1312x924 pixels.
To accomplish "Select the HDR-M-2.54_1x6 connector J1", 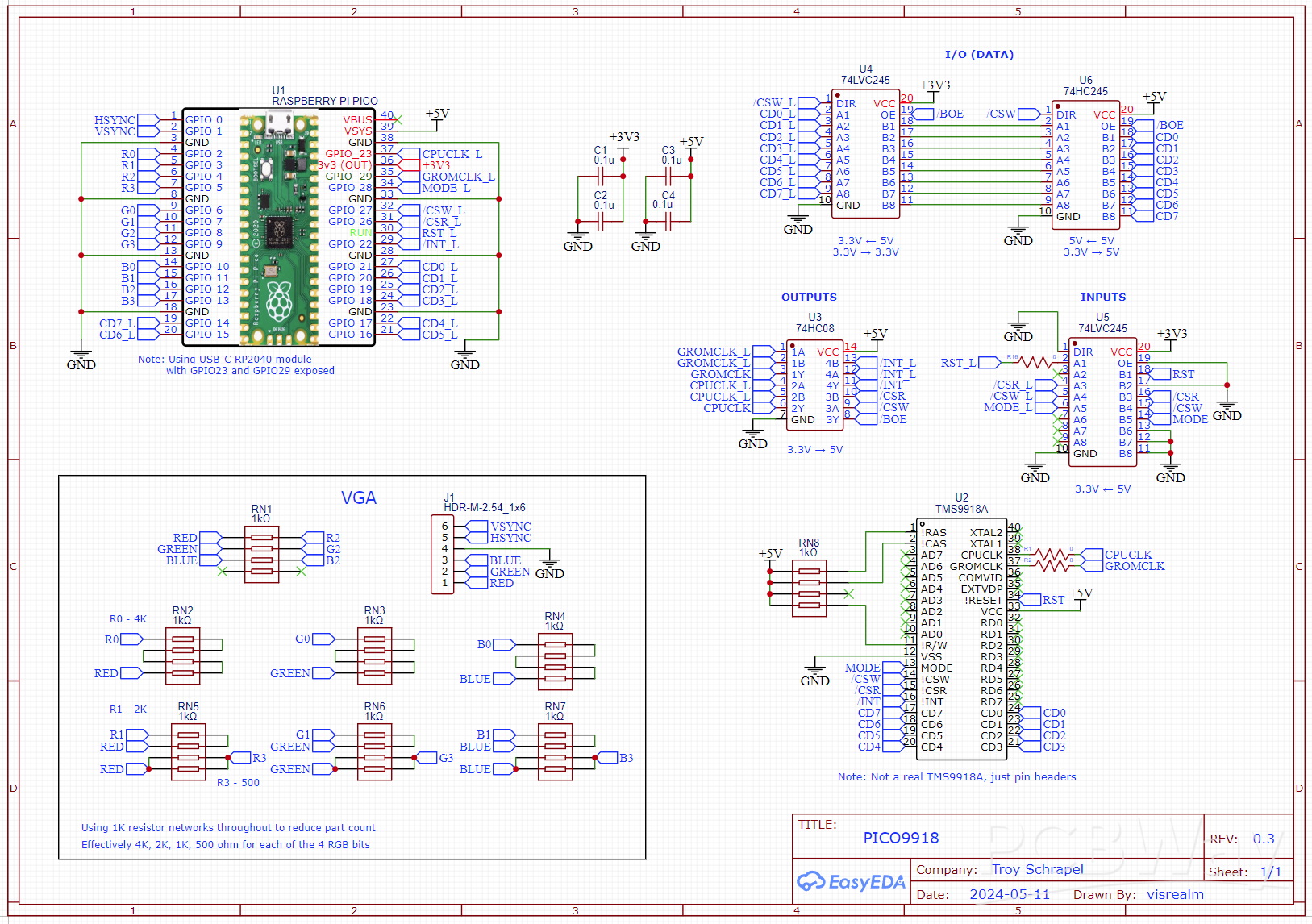I will (x=443, y=554).
